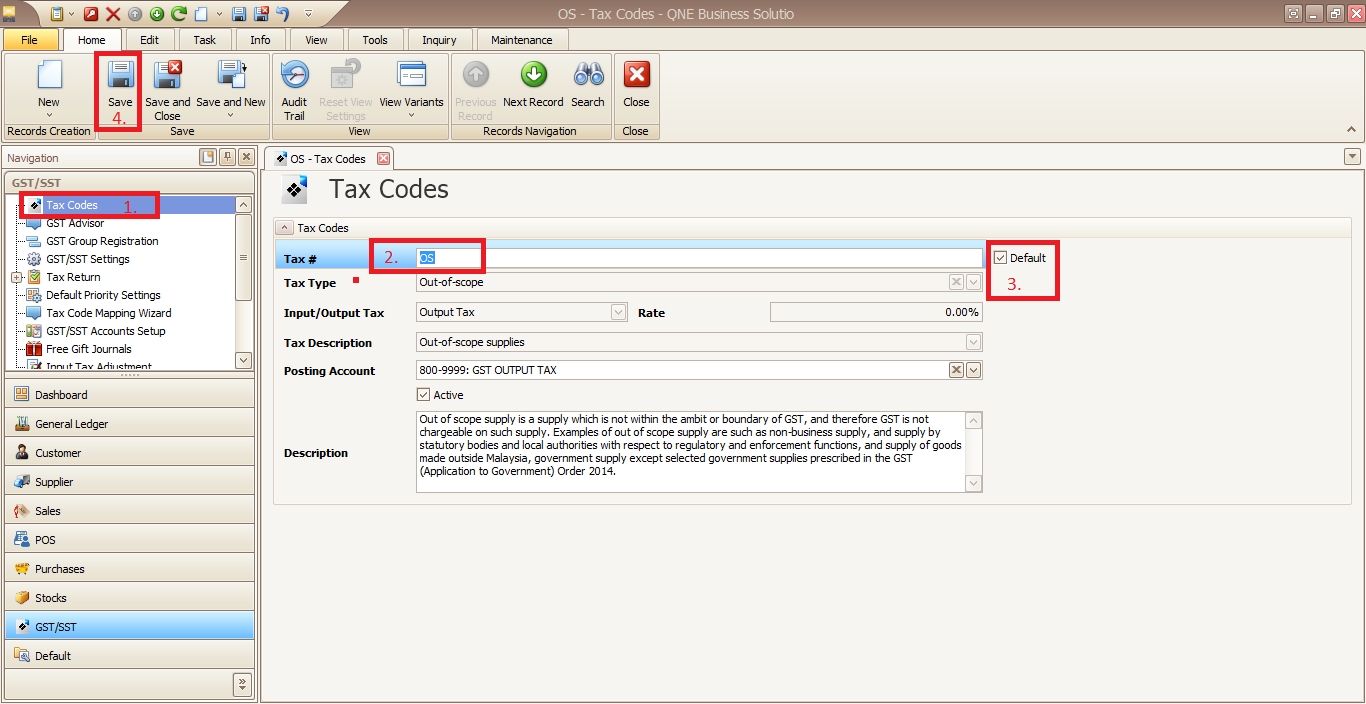Open GST/SST Accounts Setup
The height and width of the screenshot is (704, 1366).
pos(106,331)
